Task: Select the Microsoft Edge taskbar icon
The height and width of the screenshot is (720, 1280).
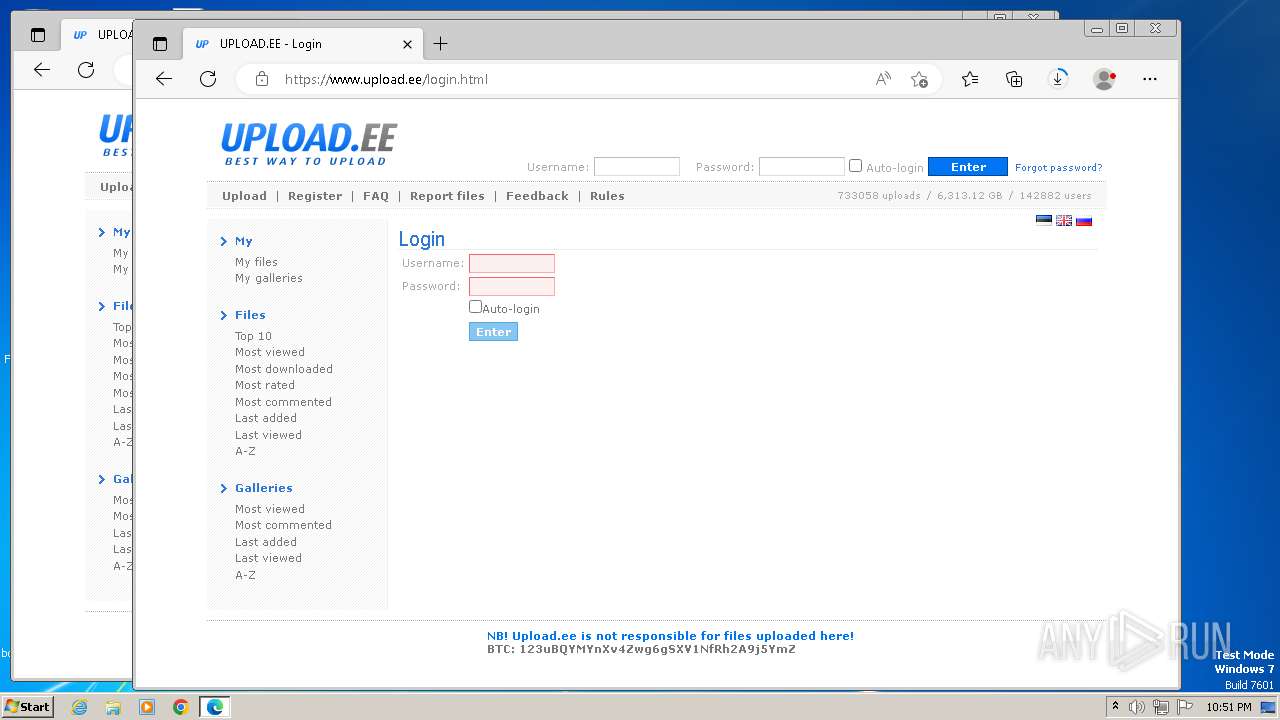Action: point(215,707)
